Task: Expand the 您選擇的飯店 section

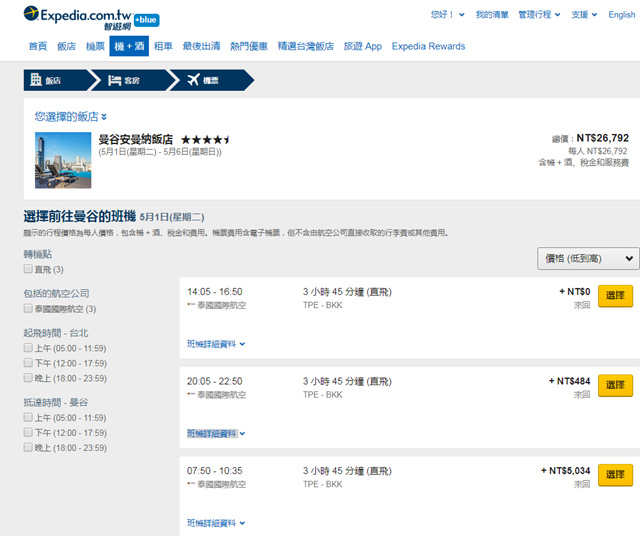Action: click(71, 117)
